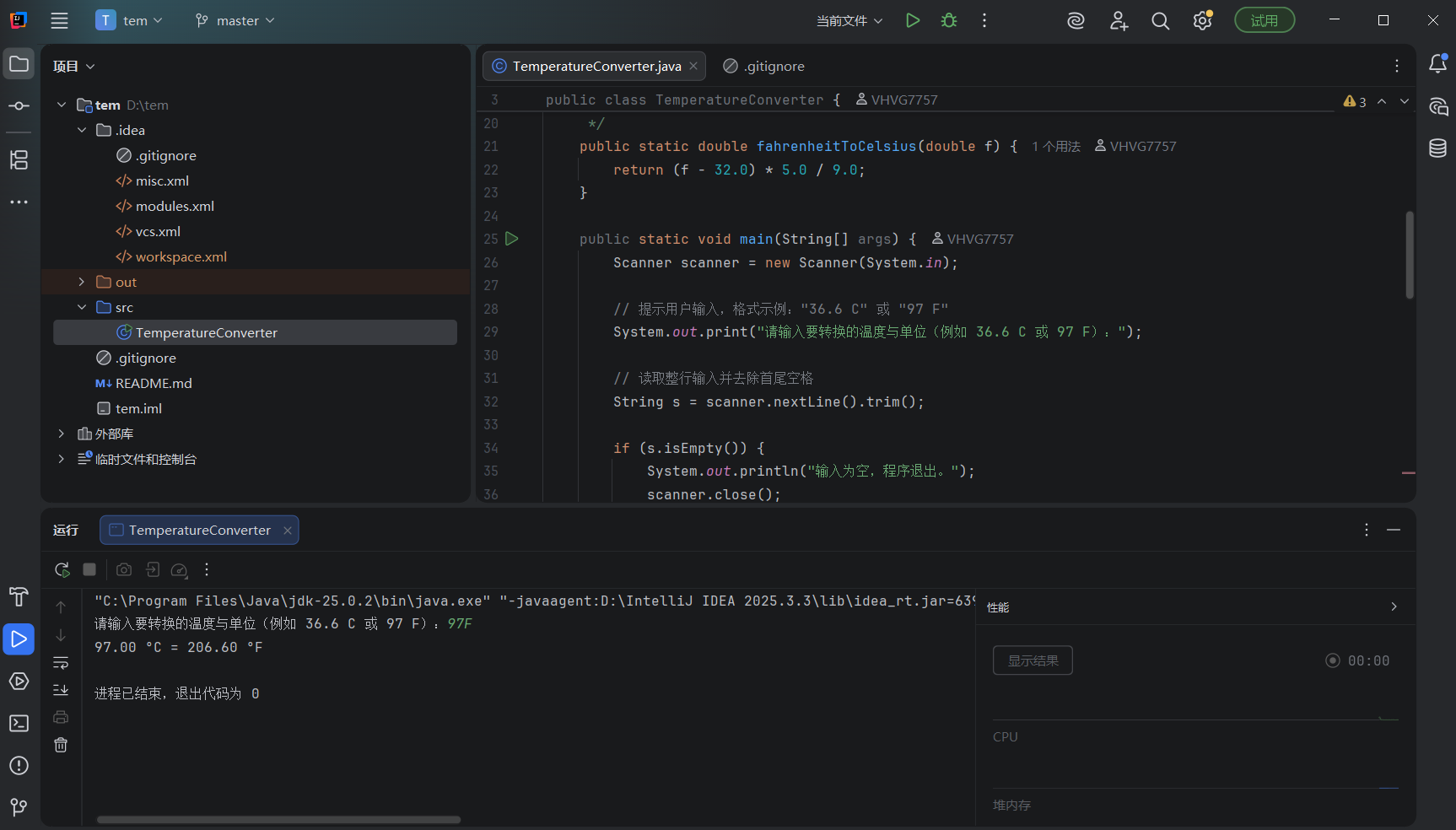Open the IDE settings gear icon
This screenshot has height=830, width=1456.
1202,21
